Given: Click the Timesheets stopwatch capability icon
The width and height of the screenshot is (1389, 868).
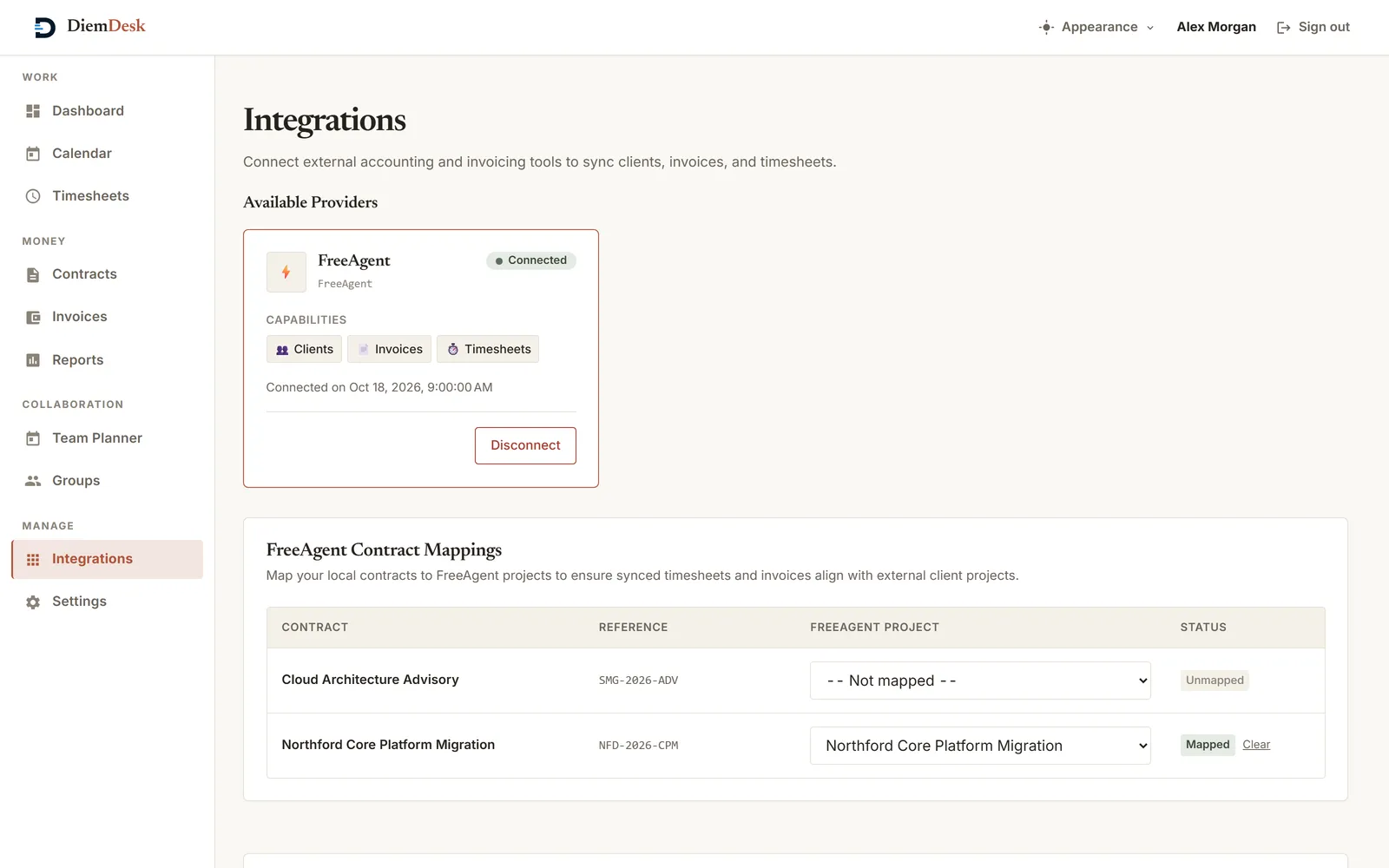Looking at the screenshot, I should pos(452,350).
